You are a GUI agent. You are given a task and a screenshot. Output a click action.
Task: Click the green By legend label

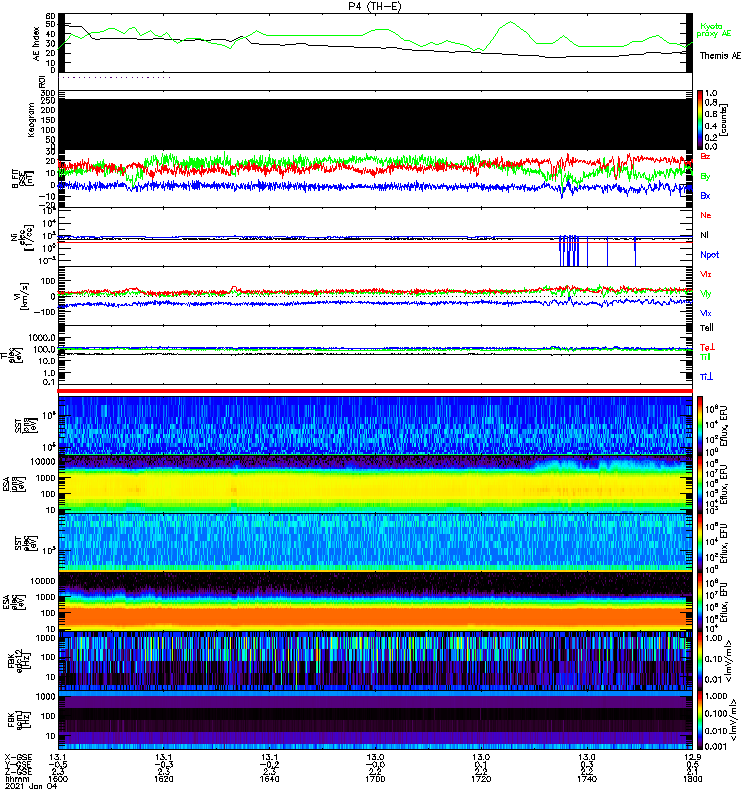tap(705, 177)
